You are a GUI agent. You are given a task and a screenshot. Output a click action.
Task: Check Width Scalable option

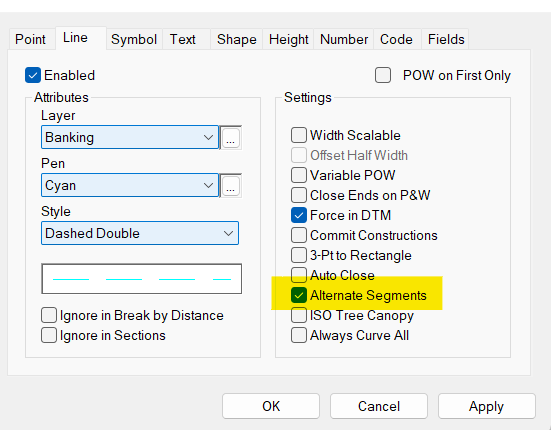point(299,135)
